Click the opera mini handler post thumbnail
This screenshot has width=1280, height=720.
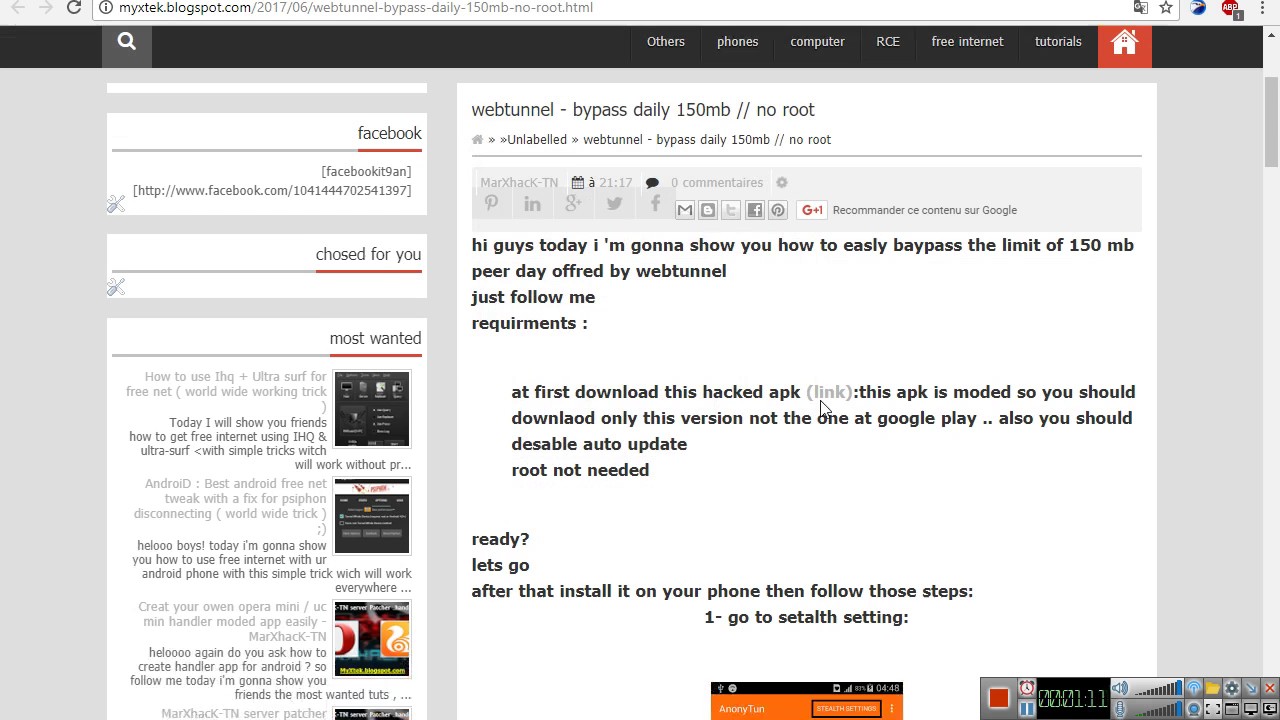(x=372, y=639)
